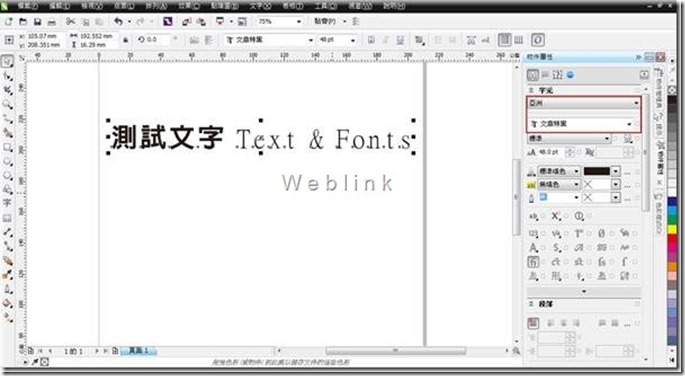Screen dimensions: 685x376
Task: Select the Crop tool in toolbox
Action: coord(7,90)
